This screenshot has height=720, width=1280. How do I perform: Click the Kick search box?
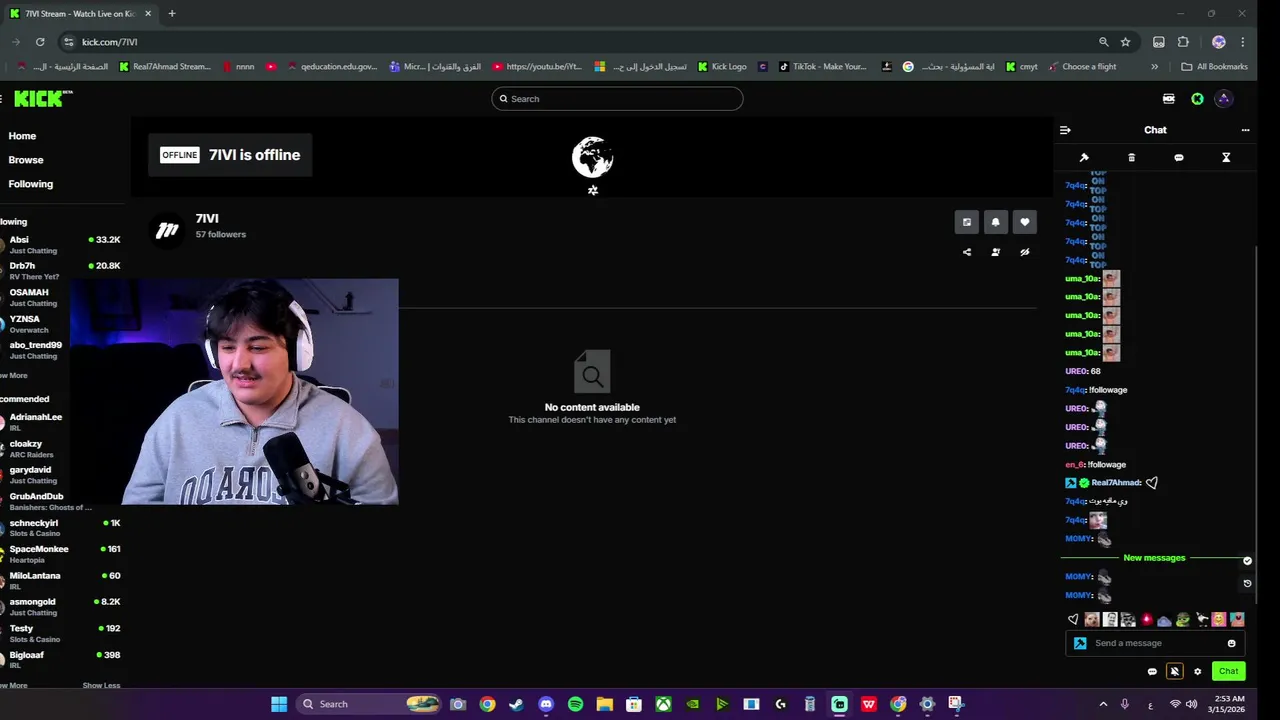click(617, 99)
